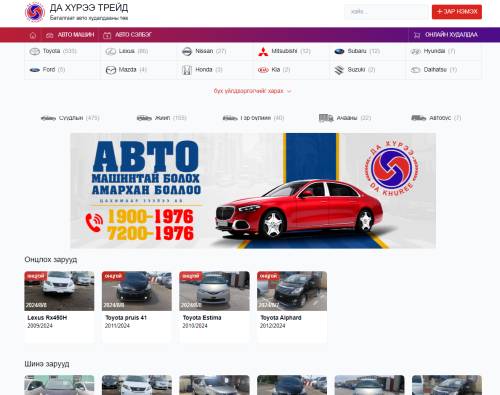The height and width of the screenshot is (395, 500).
Task: Expand the full manufacturers list link
Action: 252,91
